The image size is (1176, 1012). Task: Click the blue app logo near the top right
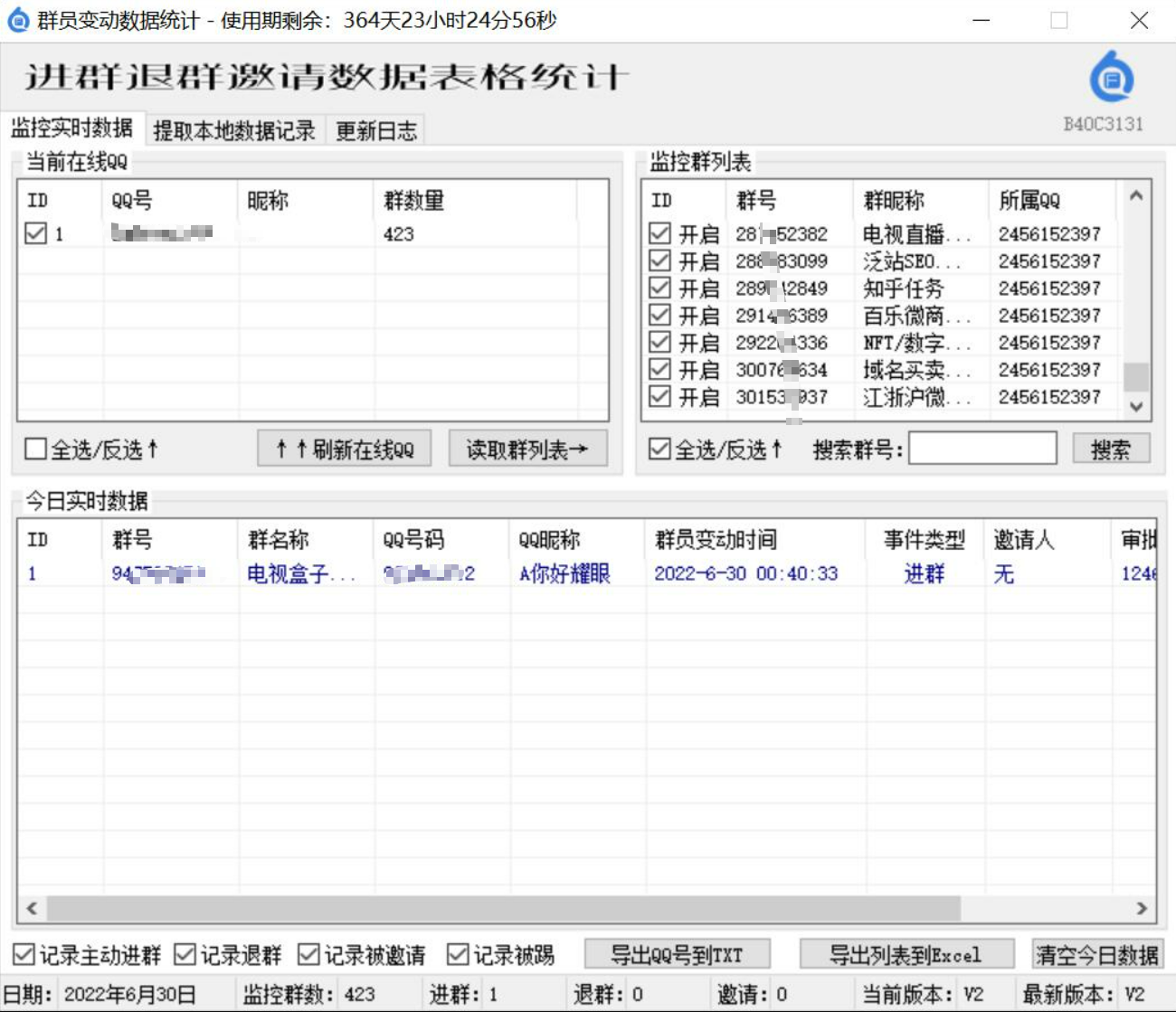[1112, 78]
